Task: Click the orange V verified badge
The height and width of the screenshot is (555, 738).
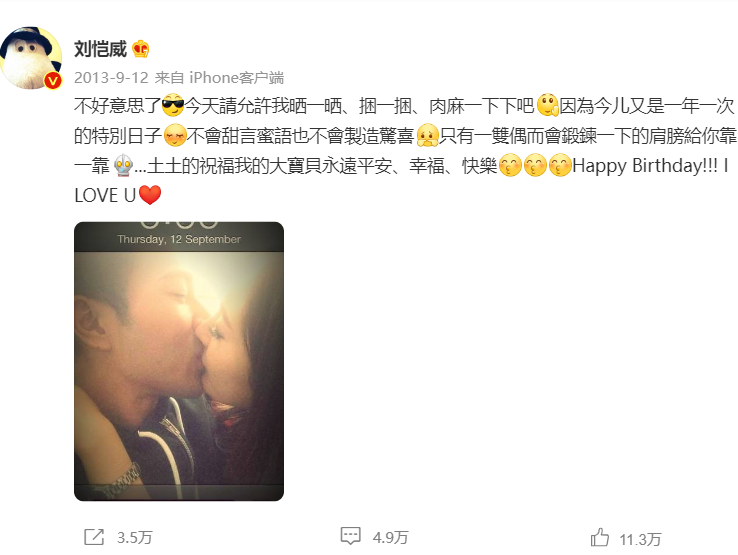Action: click(x=53, y=81)
